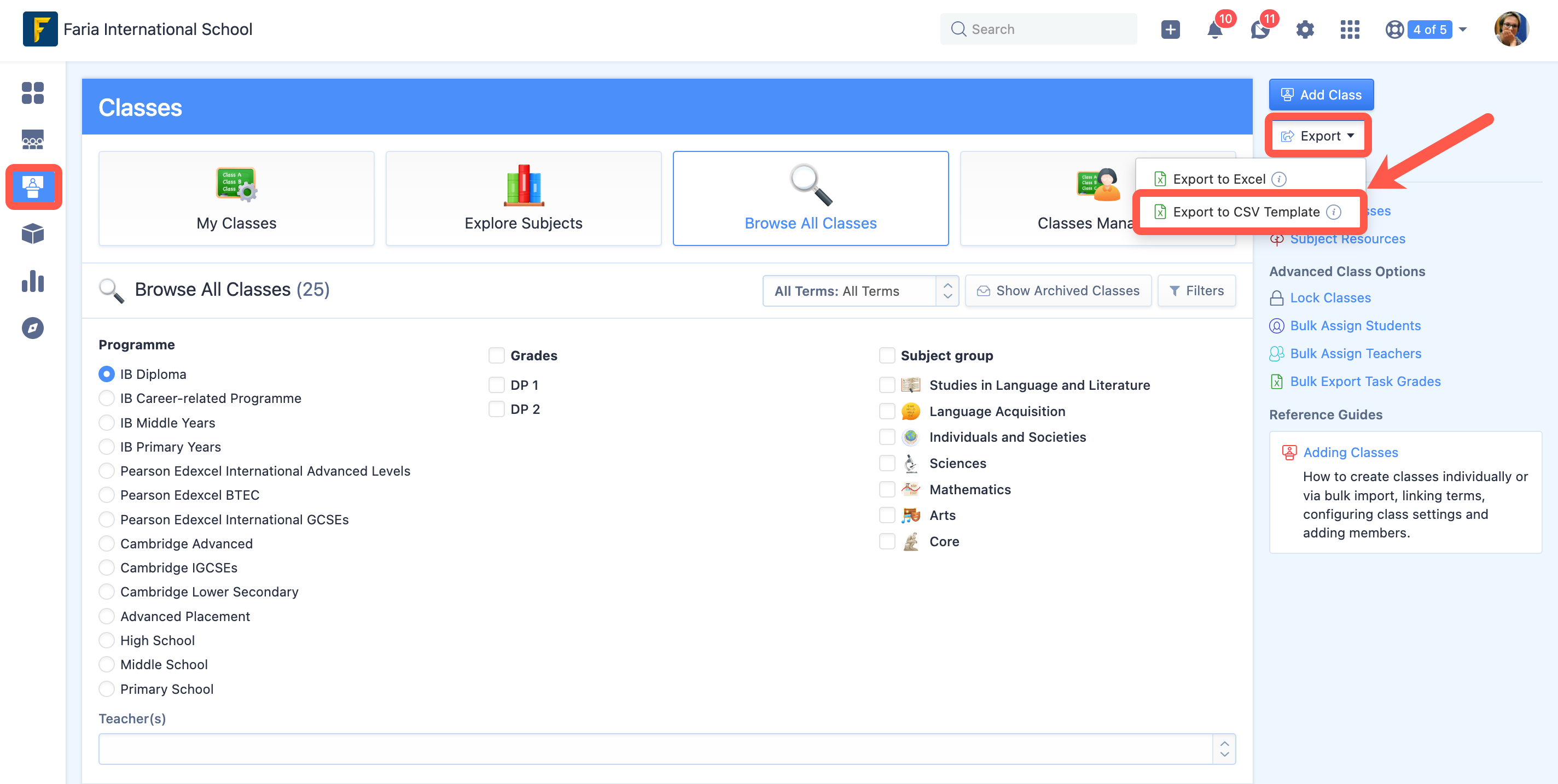The width and height of the screenshot is (1558, 784).
Task: Click the Bulk Export Task Grades icon
Action: 1277,382
